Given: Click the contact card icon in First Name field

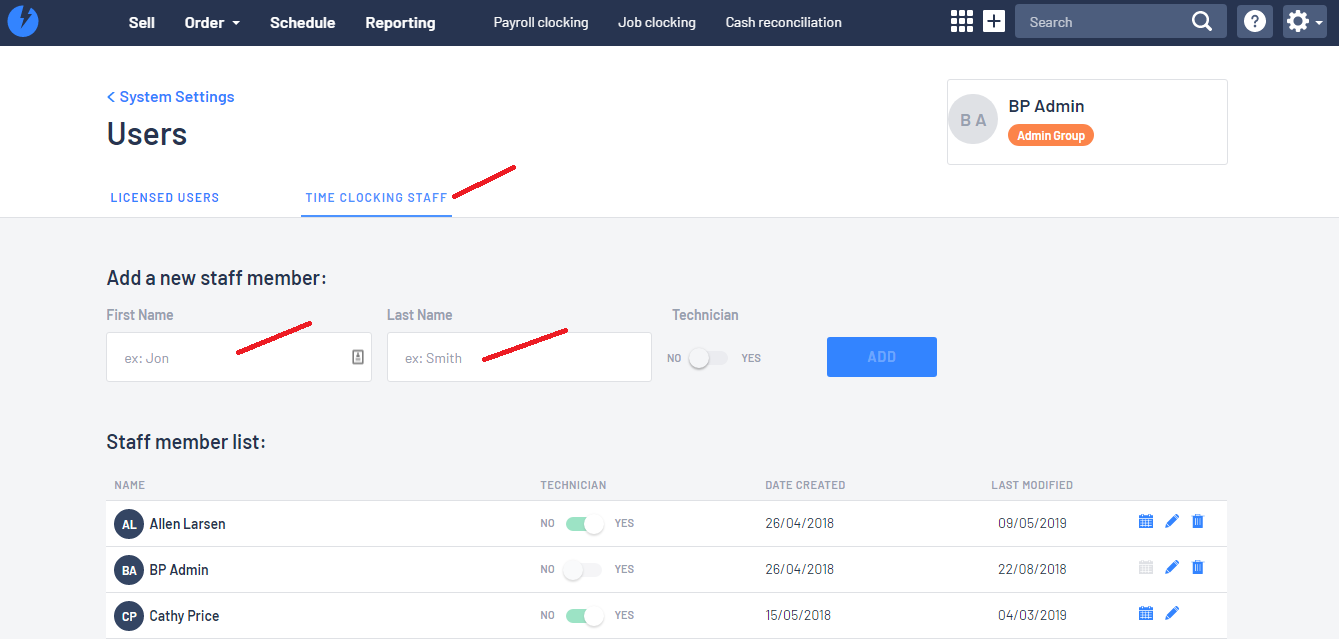Looking at the screenshot, I should (358, 357).
